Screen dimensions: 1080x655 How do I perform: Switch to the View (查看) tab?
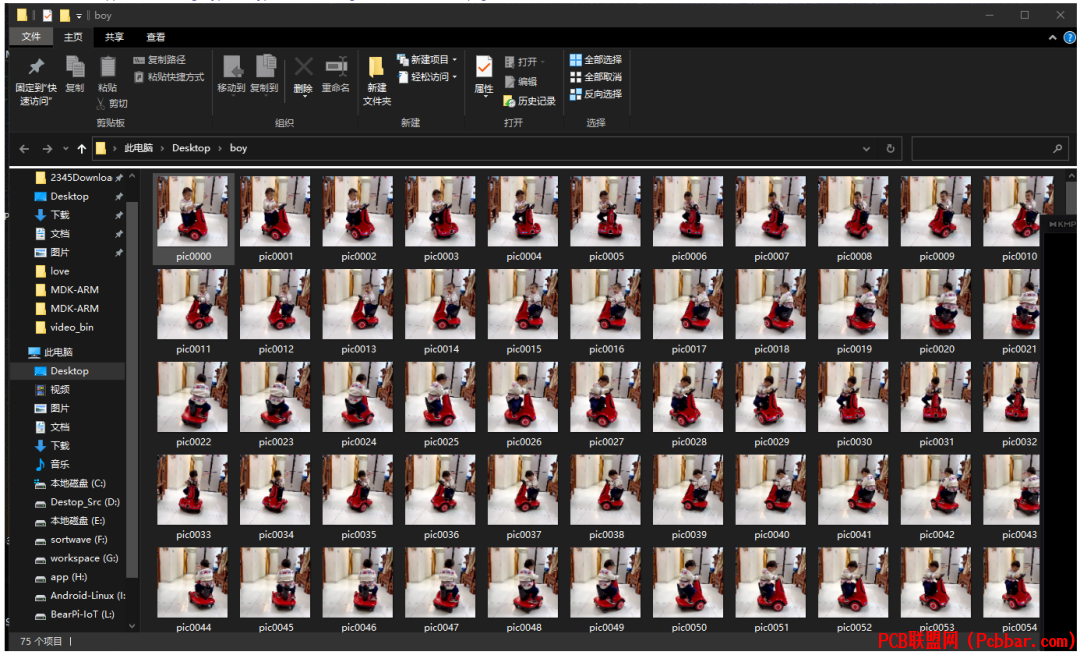point(156,37)
